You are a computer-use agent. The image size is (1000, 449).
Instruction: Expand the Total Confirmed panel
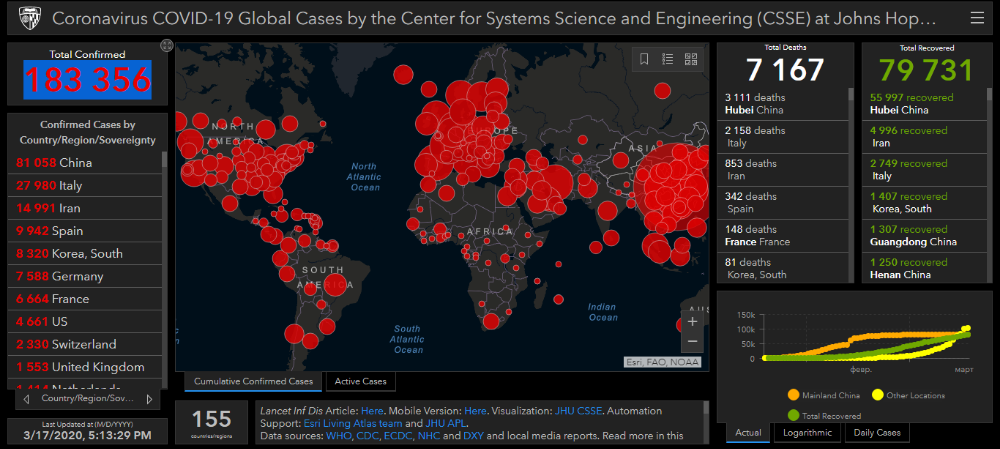click(x=166, y=46)
